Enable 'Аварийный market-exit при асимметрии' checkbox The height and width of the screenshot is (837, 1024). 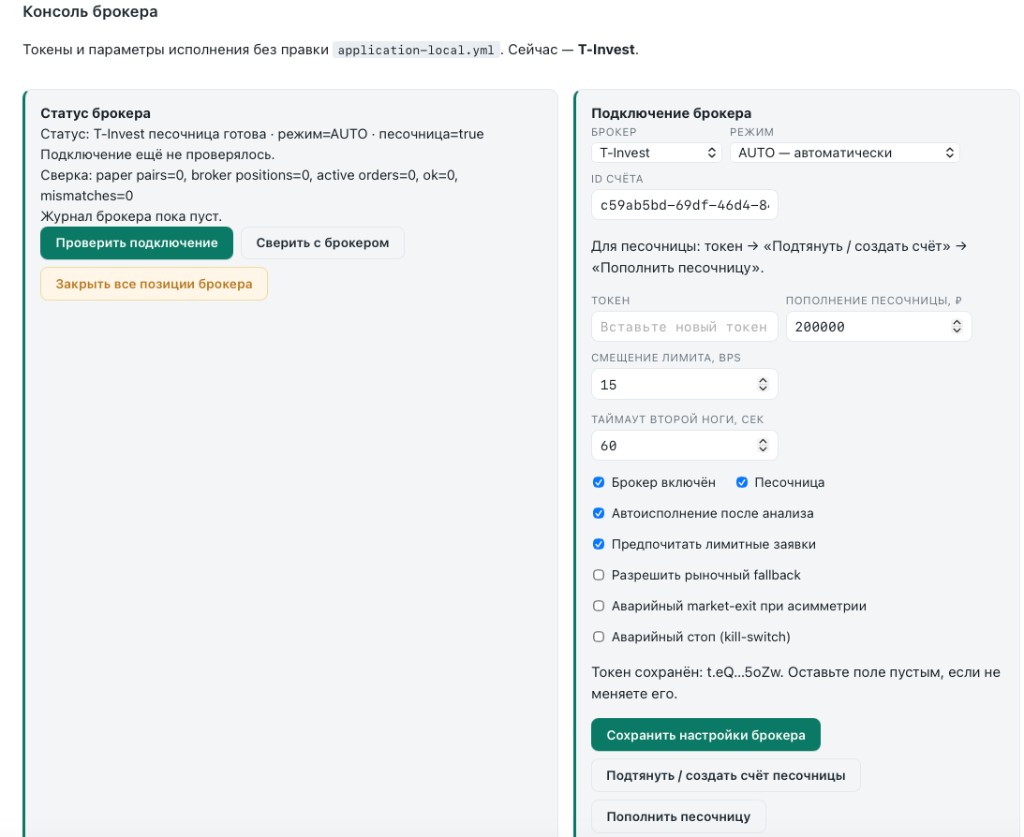point(598,606)
